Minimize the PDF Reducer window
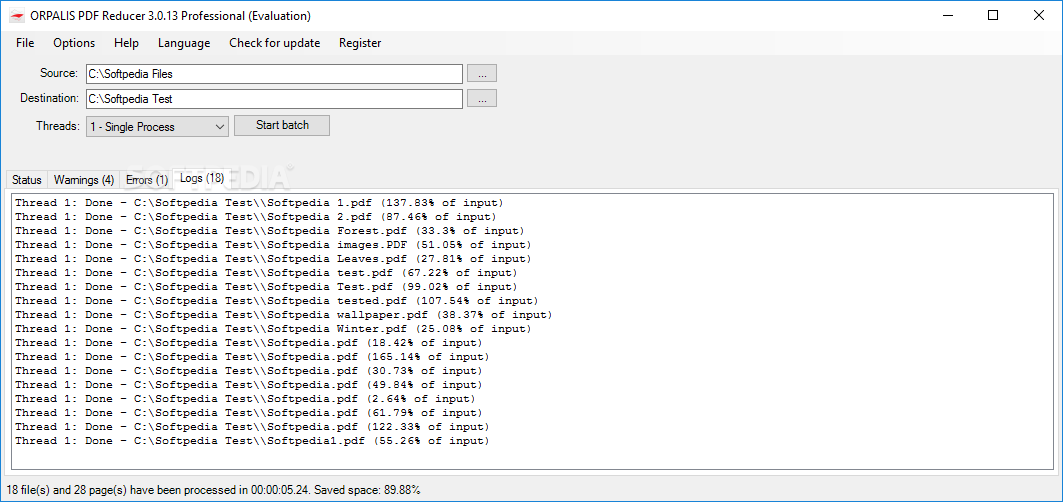Screen dimensions: 1063x502 point(946,16)
